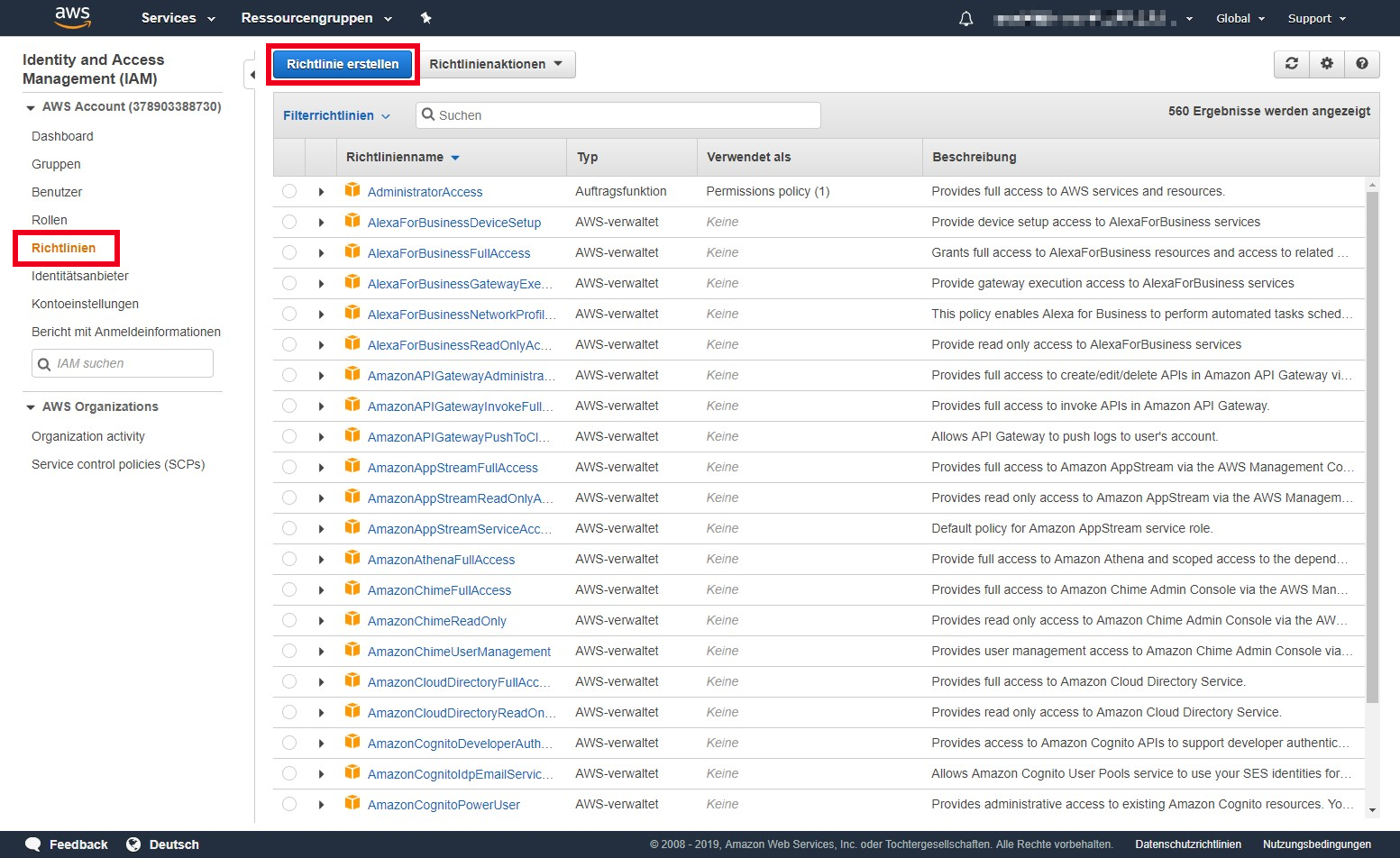1400x858 pixels.
Task: Click the IAM suchen input field
Action: pos(123,363)
